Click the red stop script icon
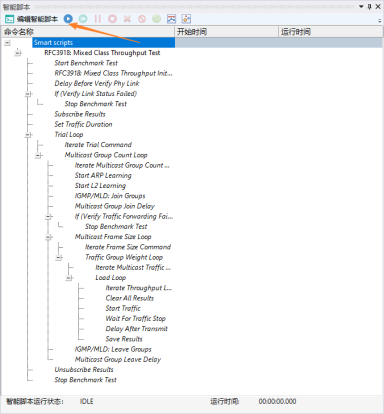This screenshot has width=384, height=414. 113,19
